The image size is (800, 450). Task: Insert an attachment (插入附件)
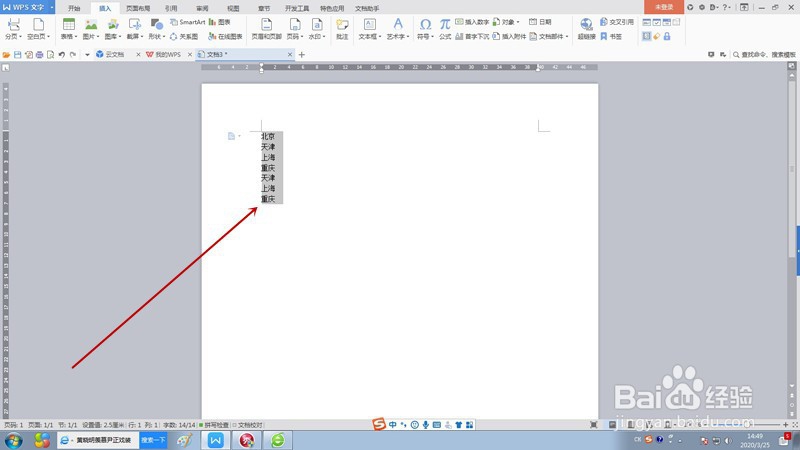point(509,37)
